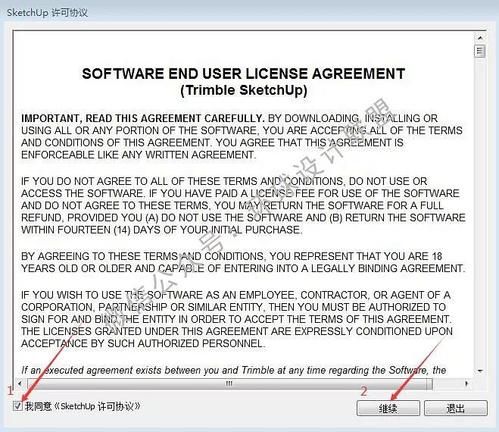Tick the 我同意 agreement checkbox

coord(17,406)
